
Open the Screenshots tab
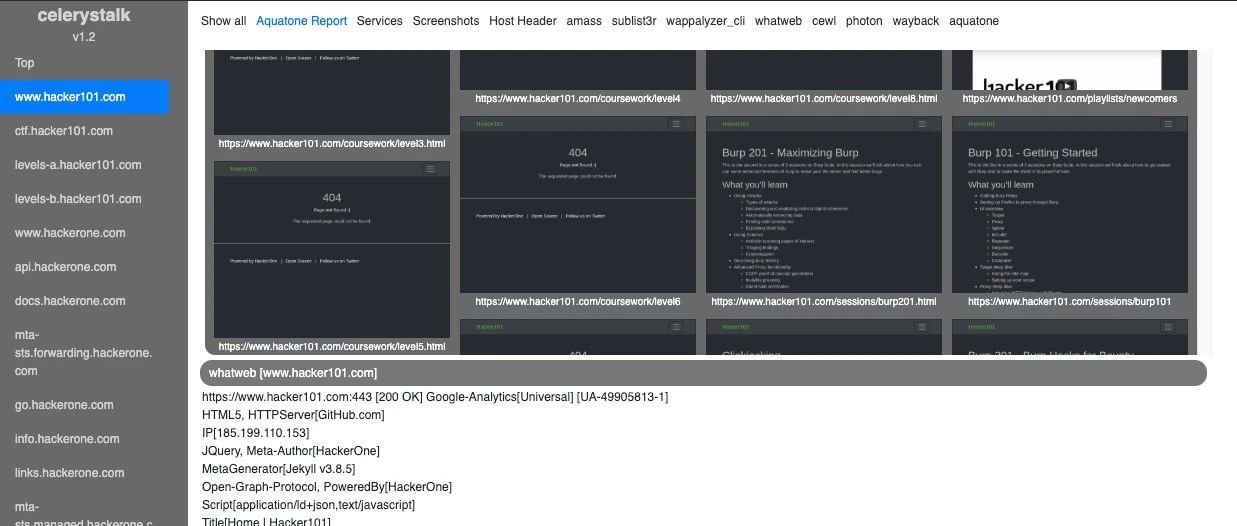point(446,21)
